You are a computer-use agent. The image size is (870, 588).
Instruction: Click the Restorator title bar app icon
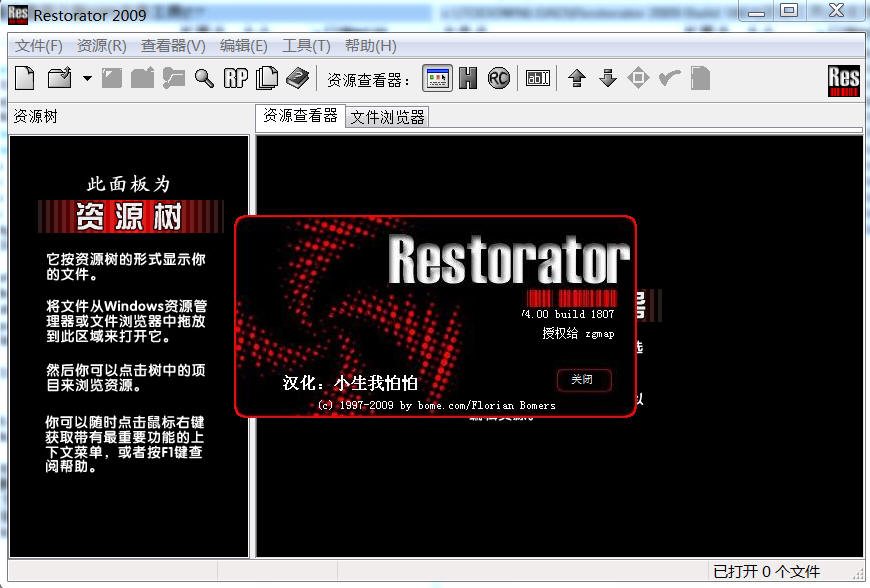coord(18,14)
